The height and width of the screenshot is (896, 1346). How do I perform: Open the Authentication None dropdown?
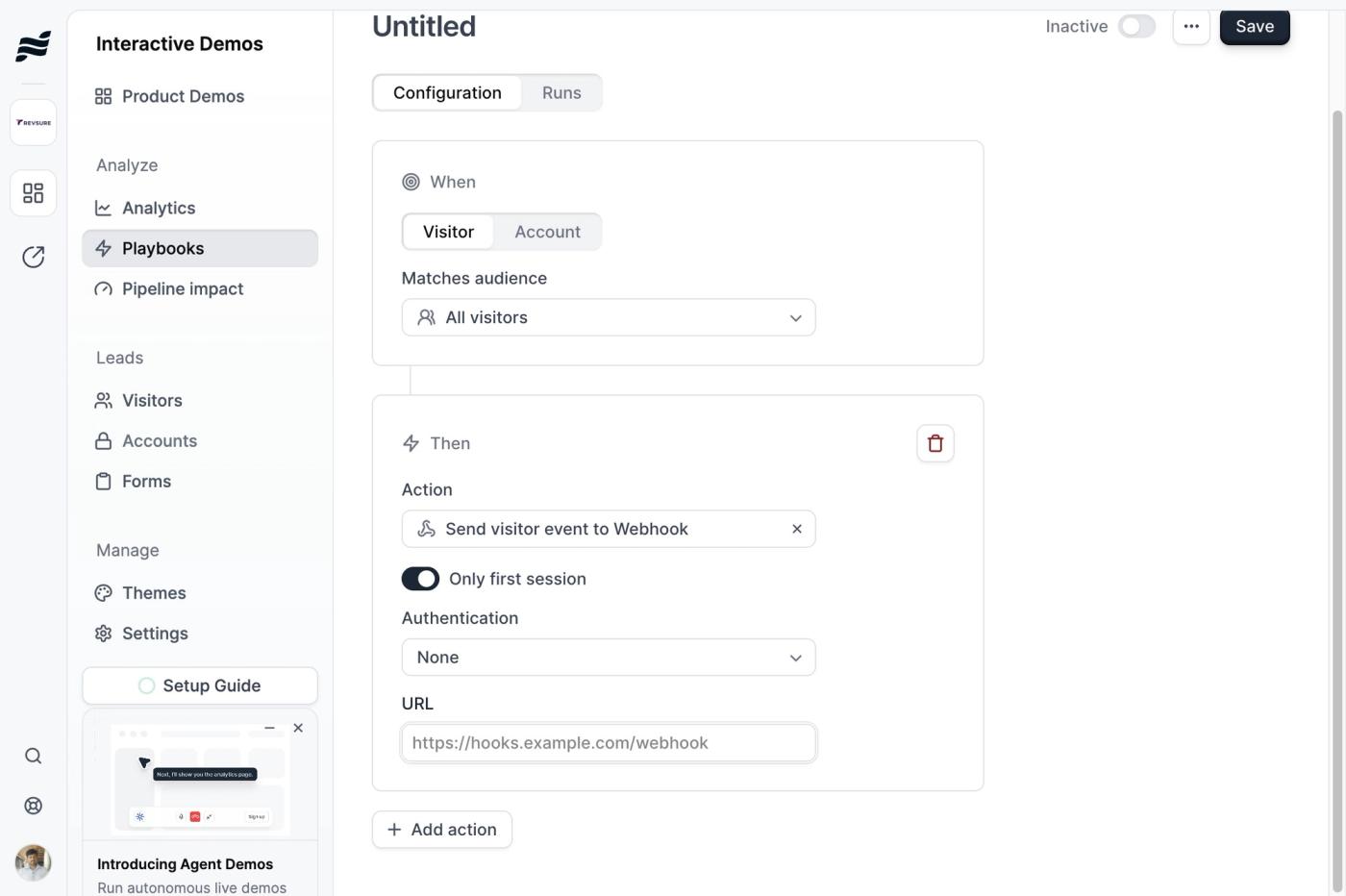[x=609, y=658]
